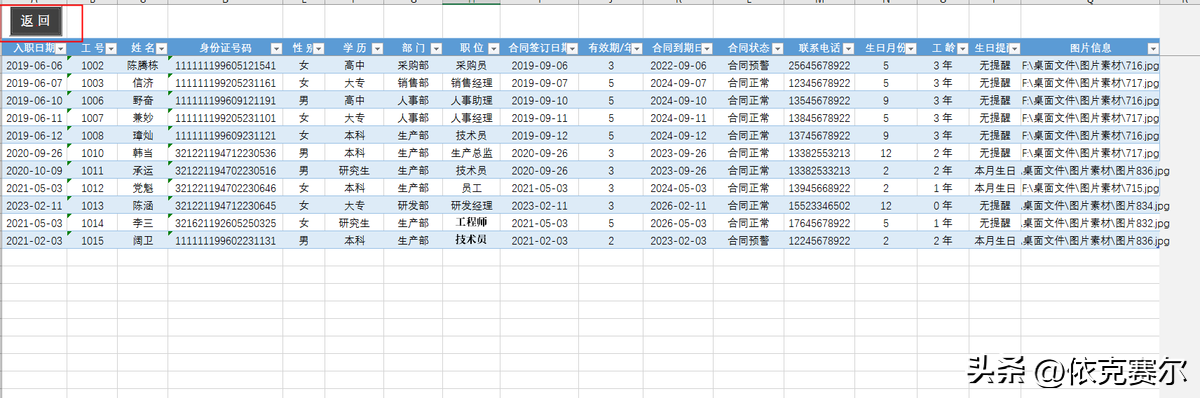1200x398 pixels.
Task: Select the name cell 兼妙
Action: click(144, 118)
